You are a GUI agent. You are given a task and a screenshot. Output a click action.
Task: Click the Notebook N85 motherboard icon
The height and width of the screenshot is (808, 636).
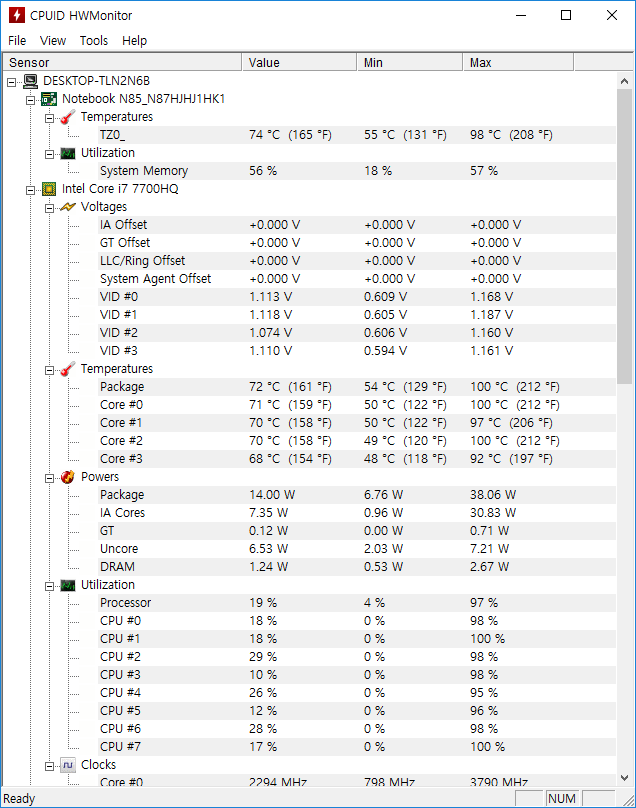[x=49, y=99]
